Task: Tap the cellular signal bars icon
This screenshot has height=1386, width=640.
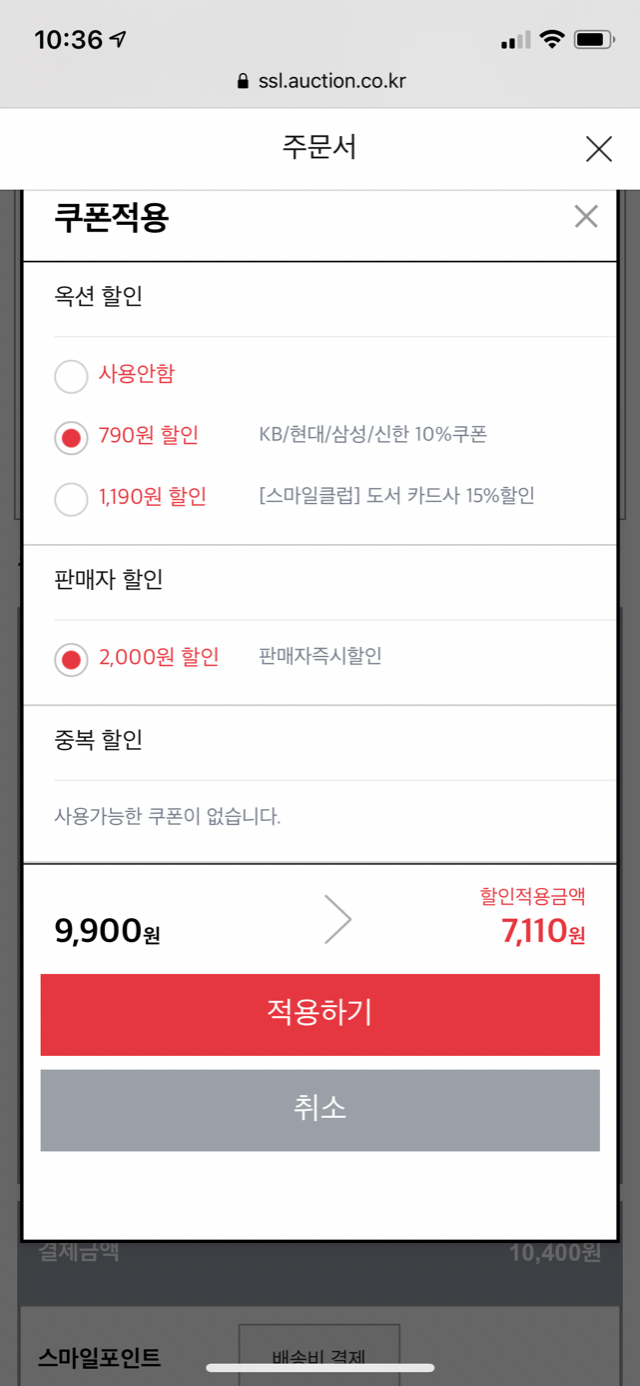Action: (x=515, y=41)
